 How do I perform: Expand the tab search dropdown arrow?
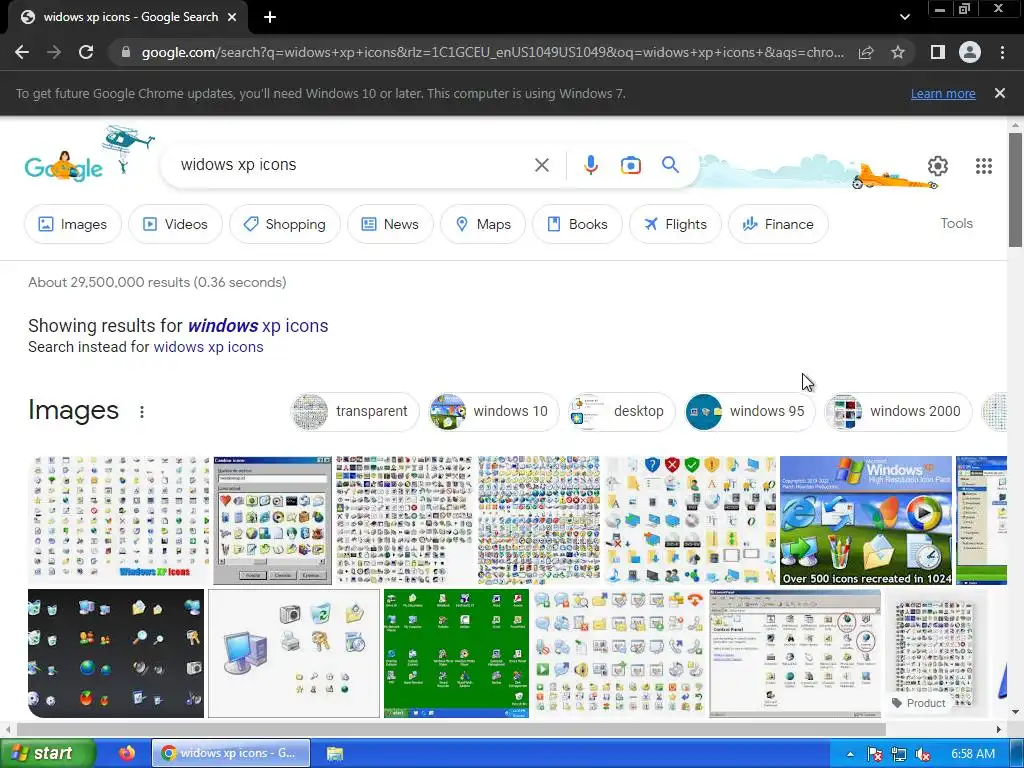click(x=904, y=18)
